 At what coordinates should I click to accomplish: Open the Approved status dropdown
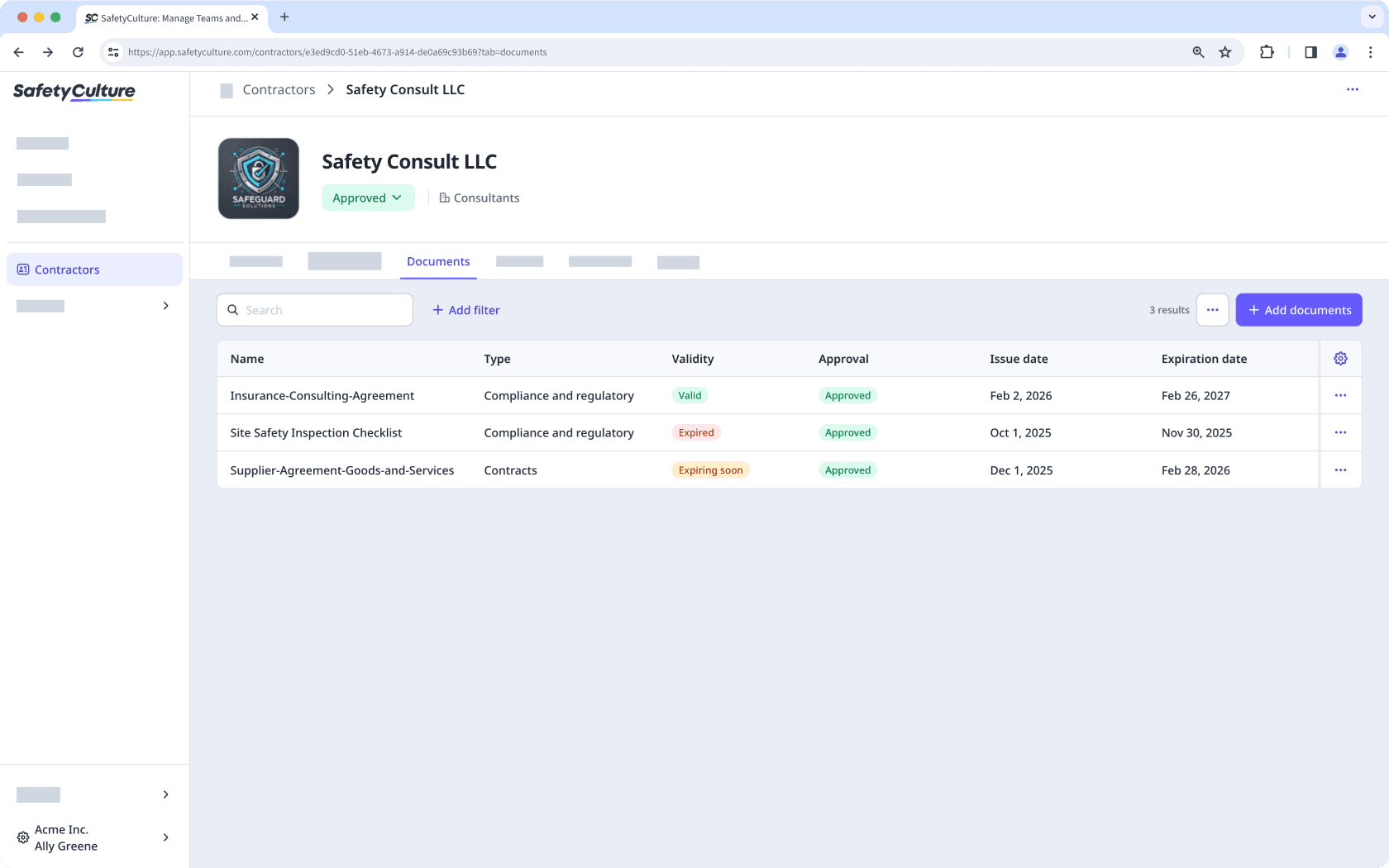point(368,198)
